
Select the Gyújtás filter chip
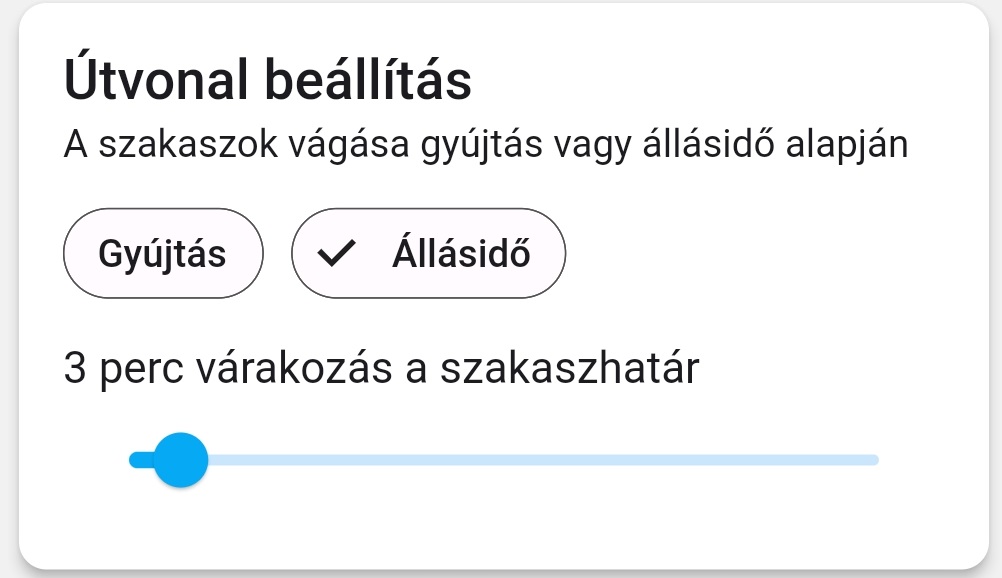click(163, 254)
